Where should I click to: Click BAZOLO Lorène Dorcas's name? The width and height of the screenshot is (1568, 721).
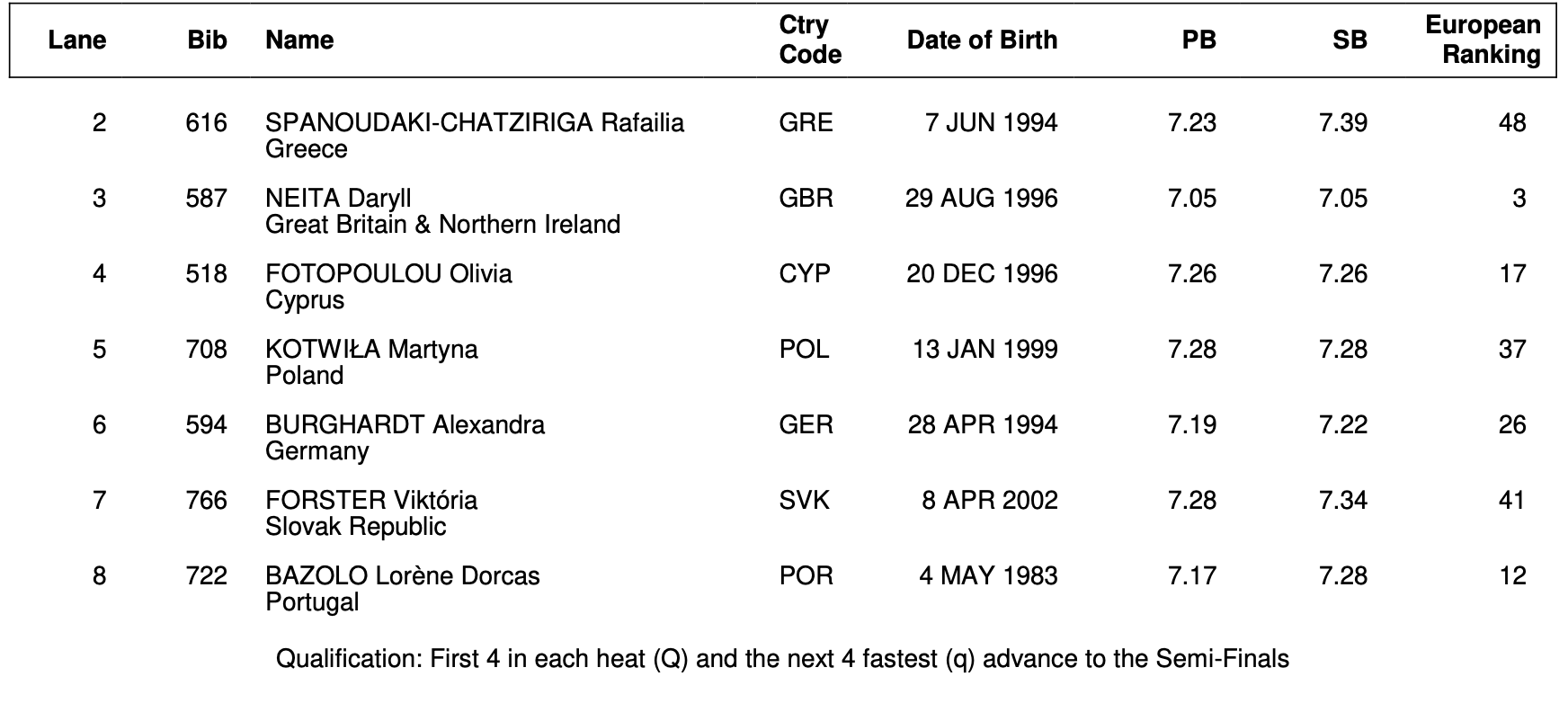402,576
